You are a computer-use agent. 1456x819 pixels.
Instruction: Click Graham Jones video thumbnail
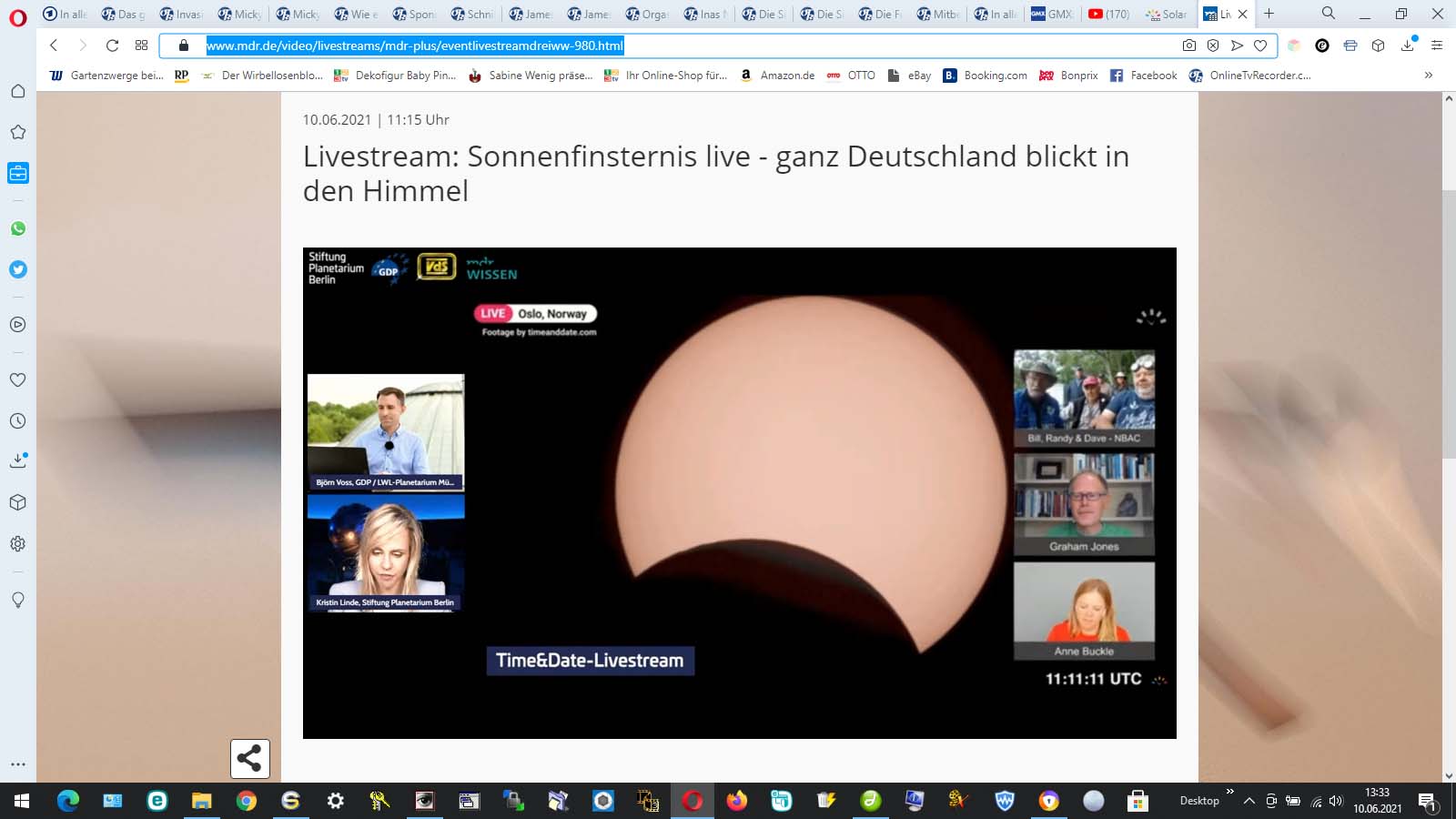tap(1084, 505)
